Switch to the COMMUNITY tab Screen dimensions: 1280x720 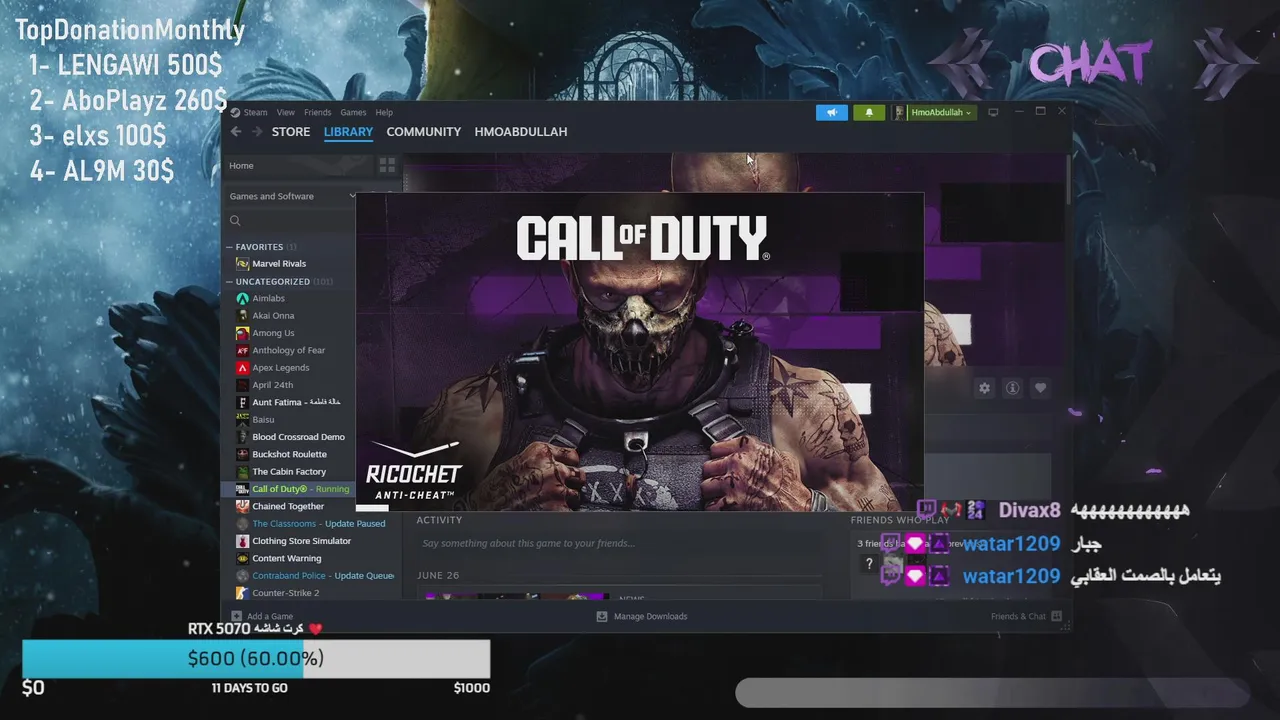[424, 131]
